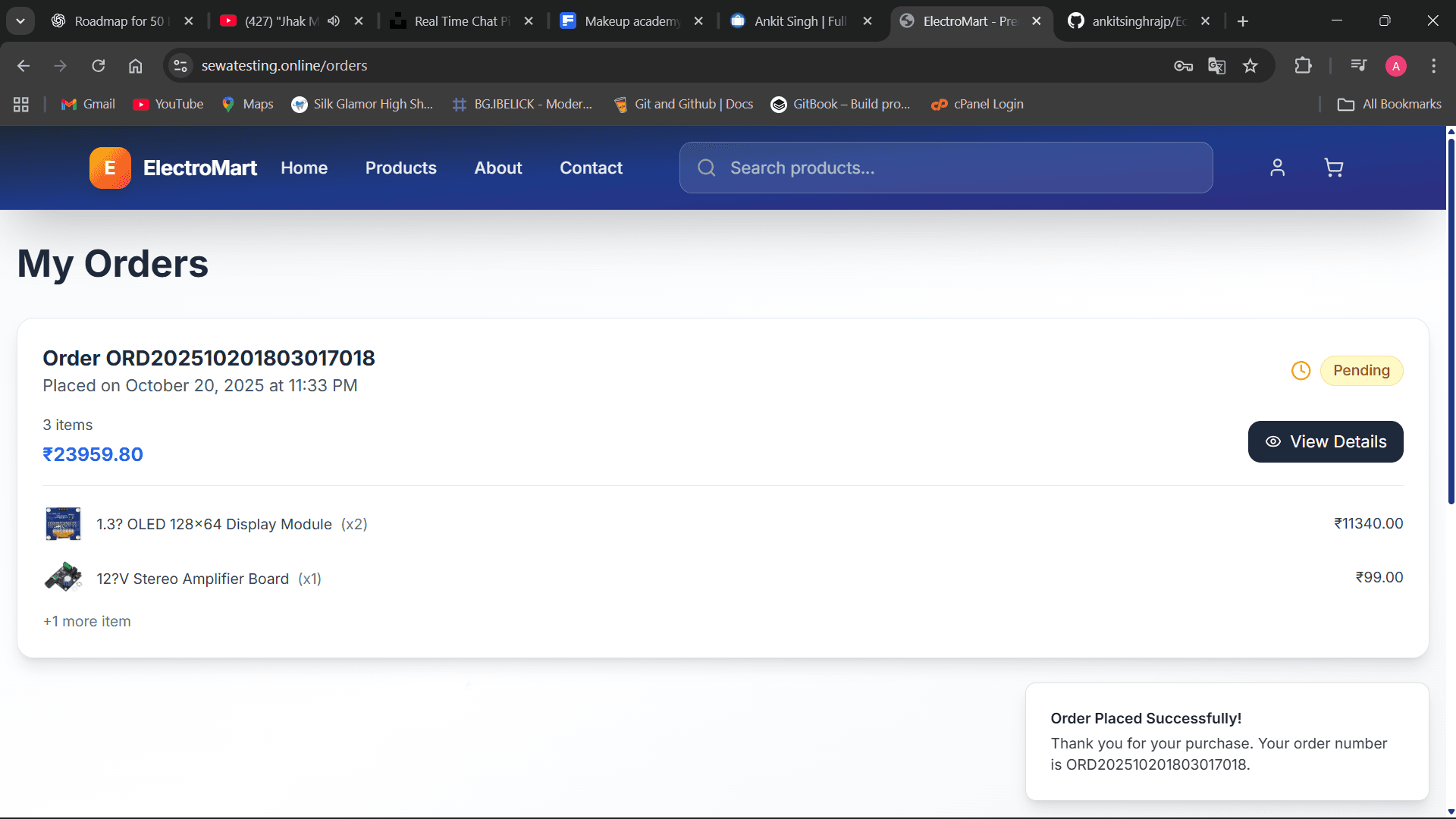
Task: Reload the current page
Action: 99,66
